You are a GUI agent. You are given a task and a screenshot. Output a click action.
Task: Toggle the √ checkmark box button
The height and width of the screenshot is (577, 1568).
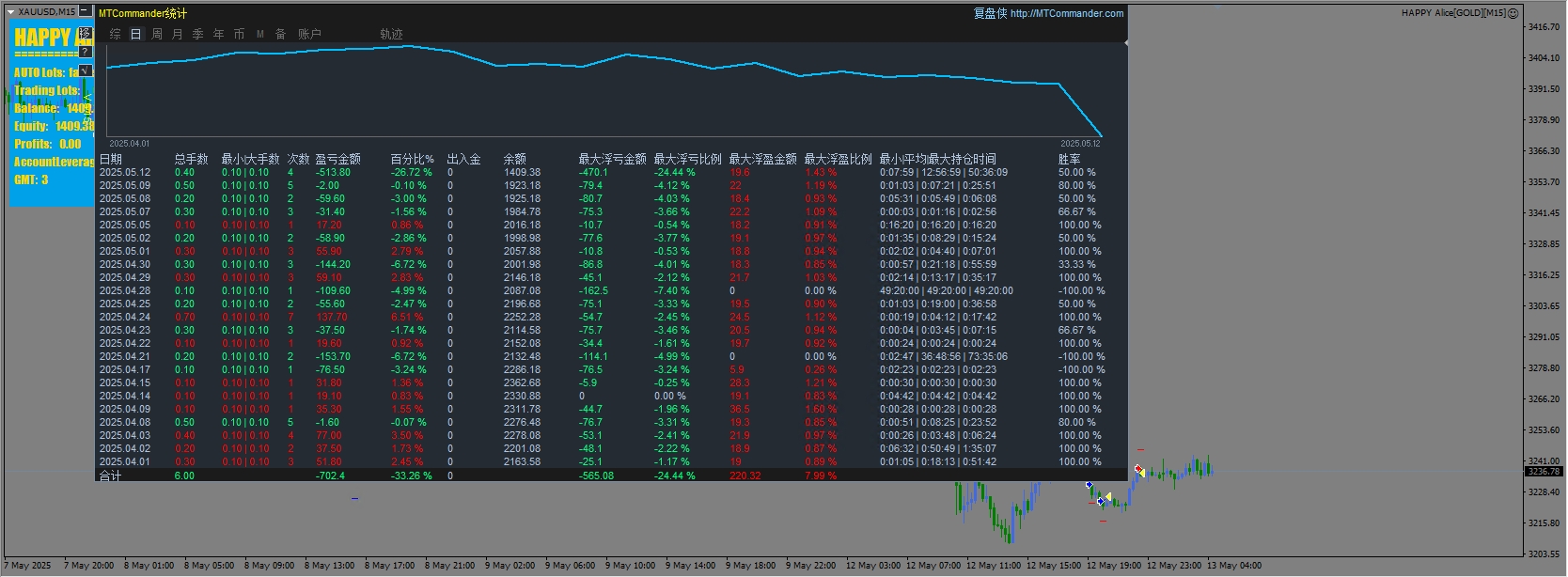point(86,70)
